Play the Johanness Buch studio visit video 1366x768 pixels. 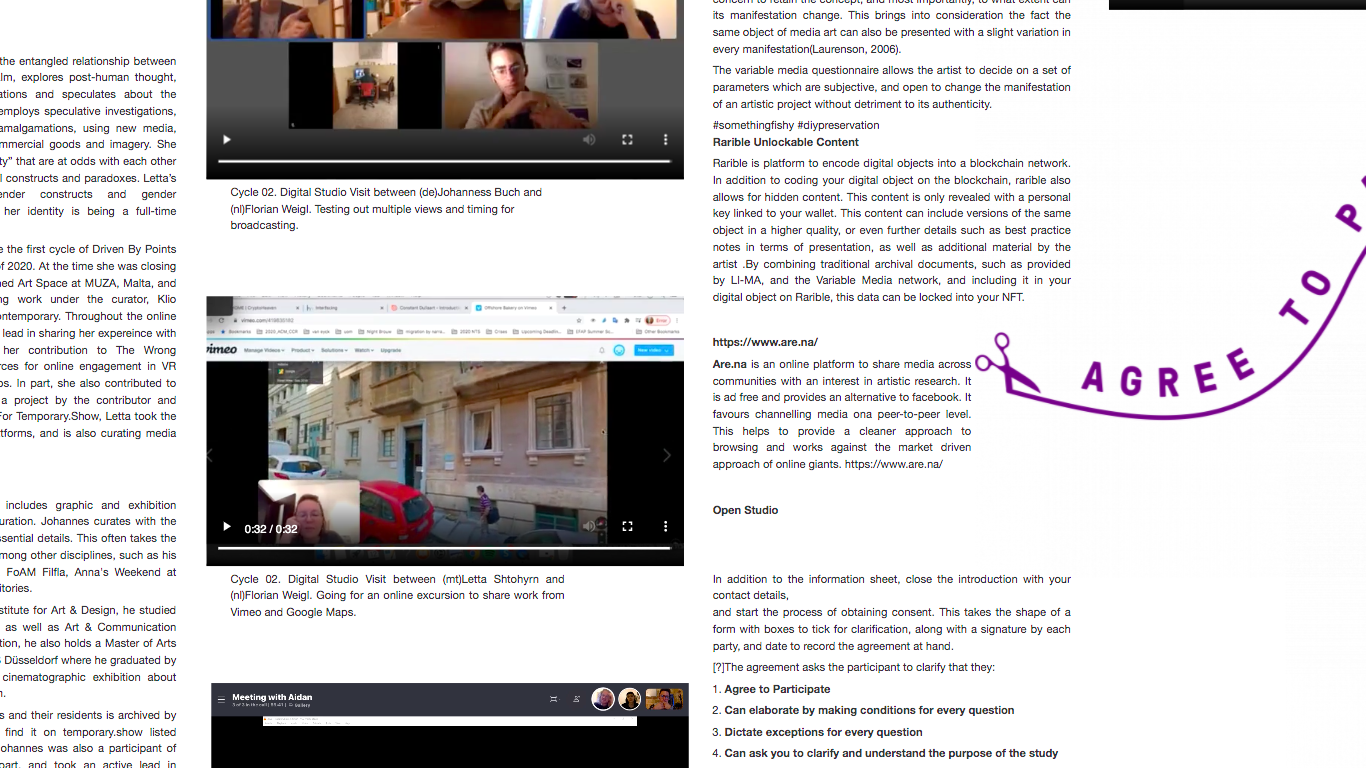[227, 140]
